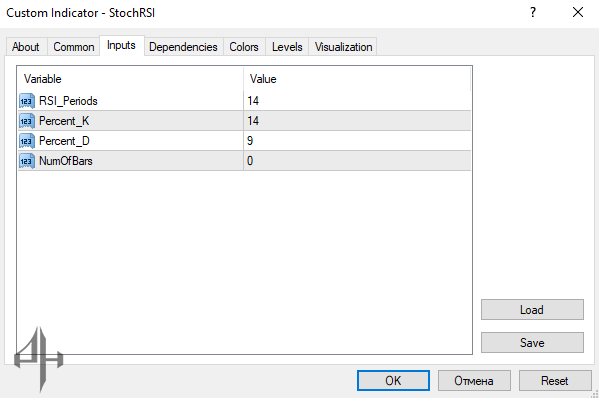This screenshot has width=599, height=398.
Task: Switch to the Colors tab
Action: point(244,47)
